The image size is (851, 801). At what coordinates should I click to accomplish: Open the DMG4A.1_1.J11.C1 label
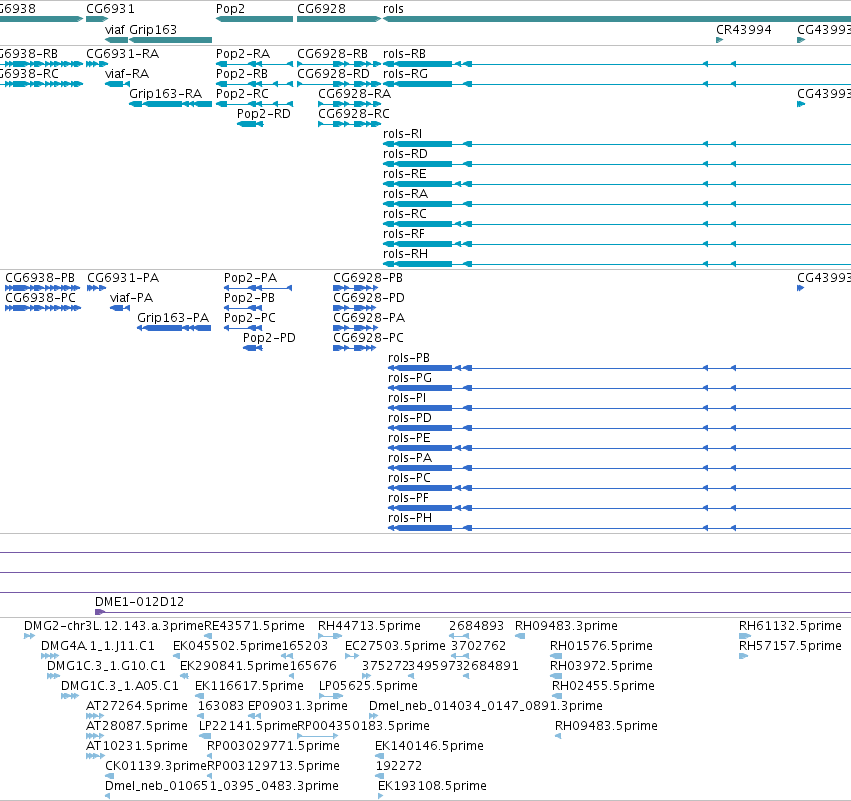pos(98,646)
